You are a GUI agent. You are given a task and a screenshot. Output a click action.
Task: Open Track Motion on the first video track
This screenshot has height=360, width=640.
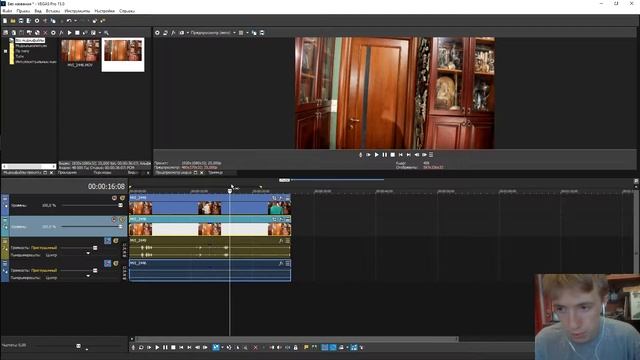[x=114, y=198]
